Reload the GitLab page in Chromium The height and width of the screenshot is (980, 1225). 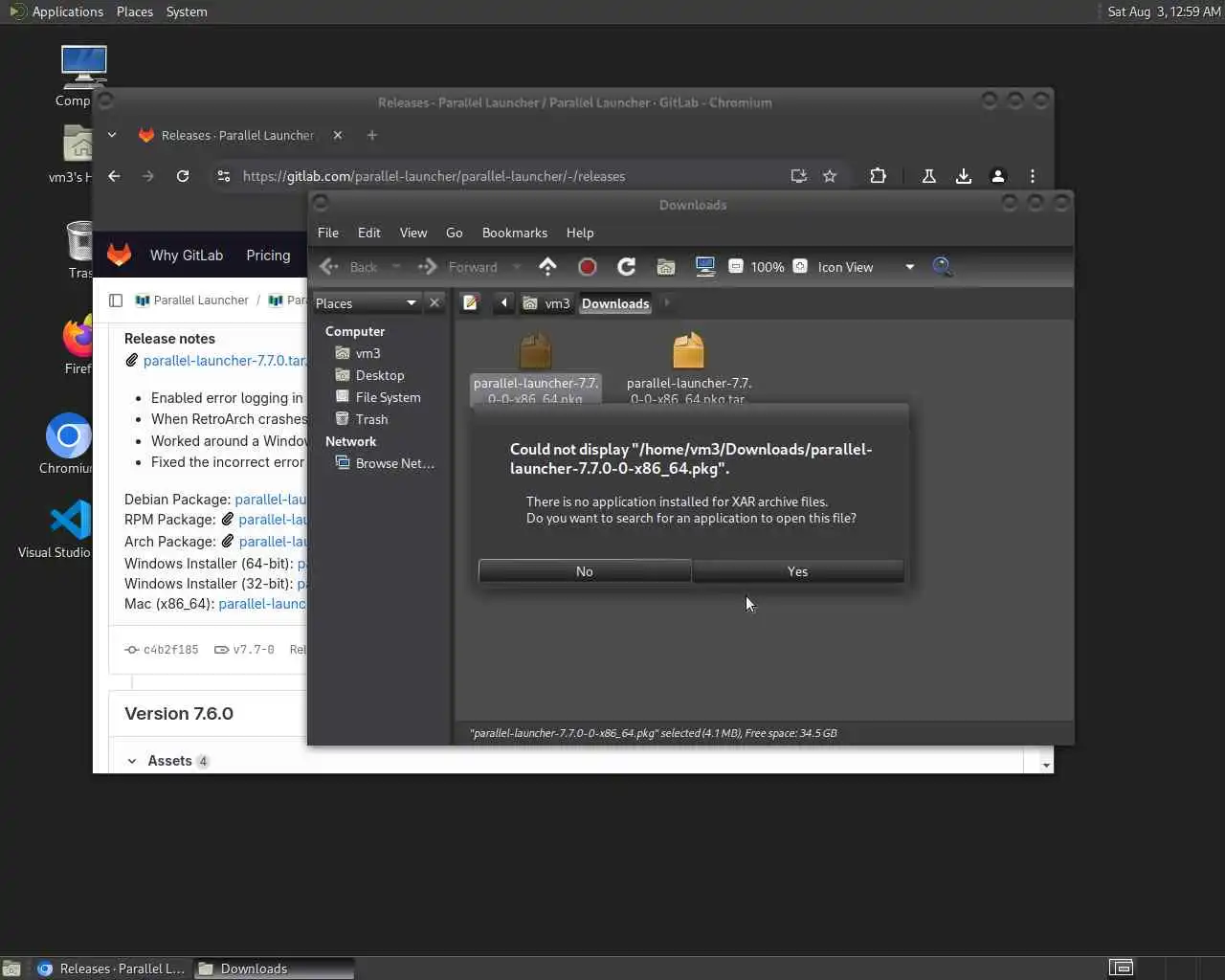point(183,176)
